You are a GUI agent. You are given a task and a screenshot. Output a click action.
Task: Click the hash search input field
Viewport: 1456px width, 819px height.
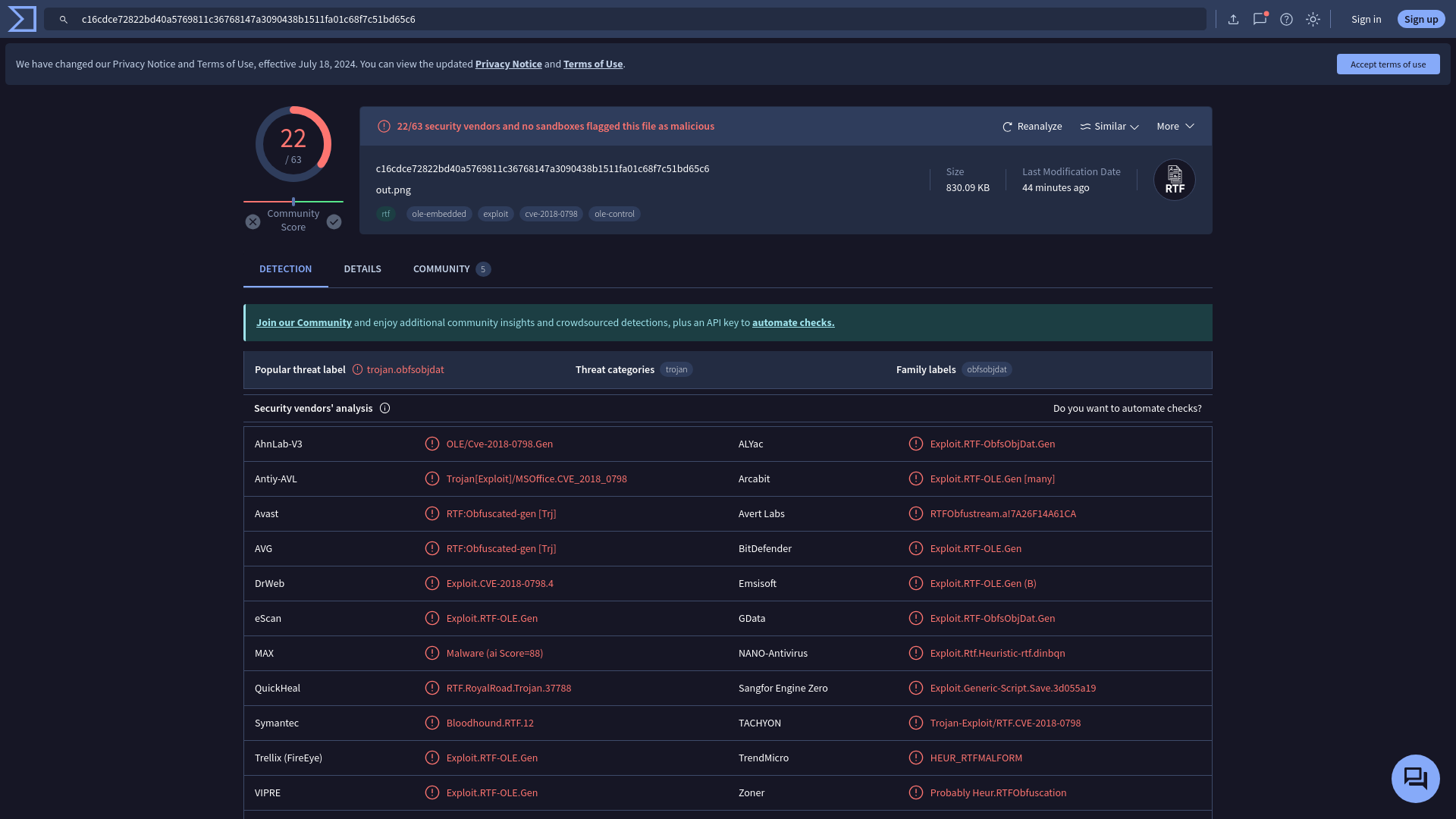[x=625, y=20]
